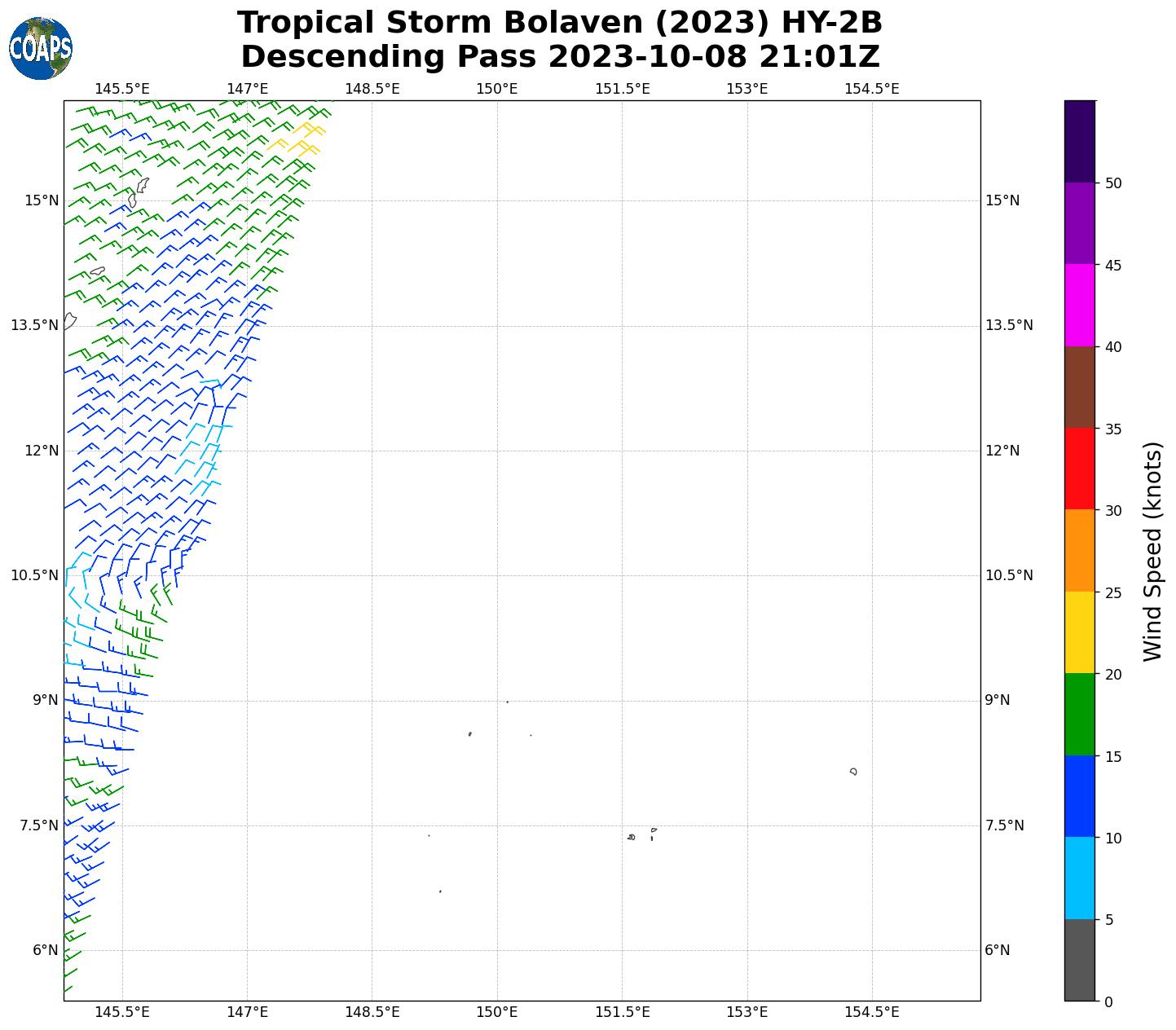Click the Wind Speed (knots) colorbar label
Image resolution: width=1176 pixels, height=1030 pixels.
point(1152,551)
